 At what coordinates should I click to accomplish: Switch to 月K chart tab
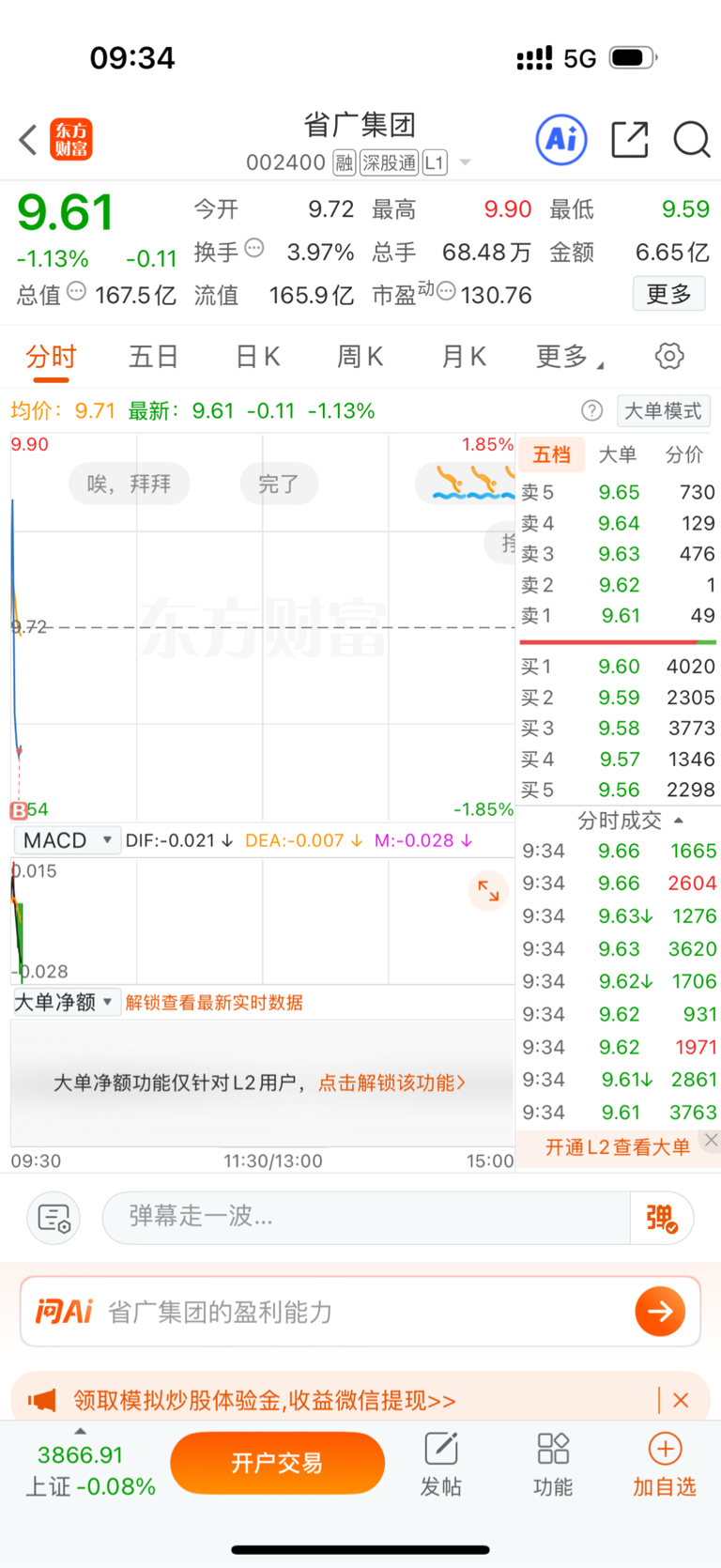(x=464, y=357)
